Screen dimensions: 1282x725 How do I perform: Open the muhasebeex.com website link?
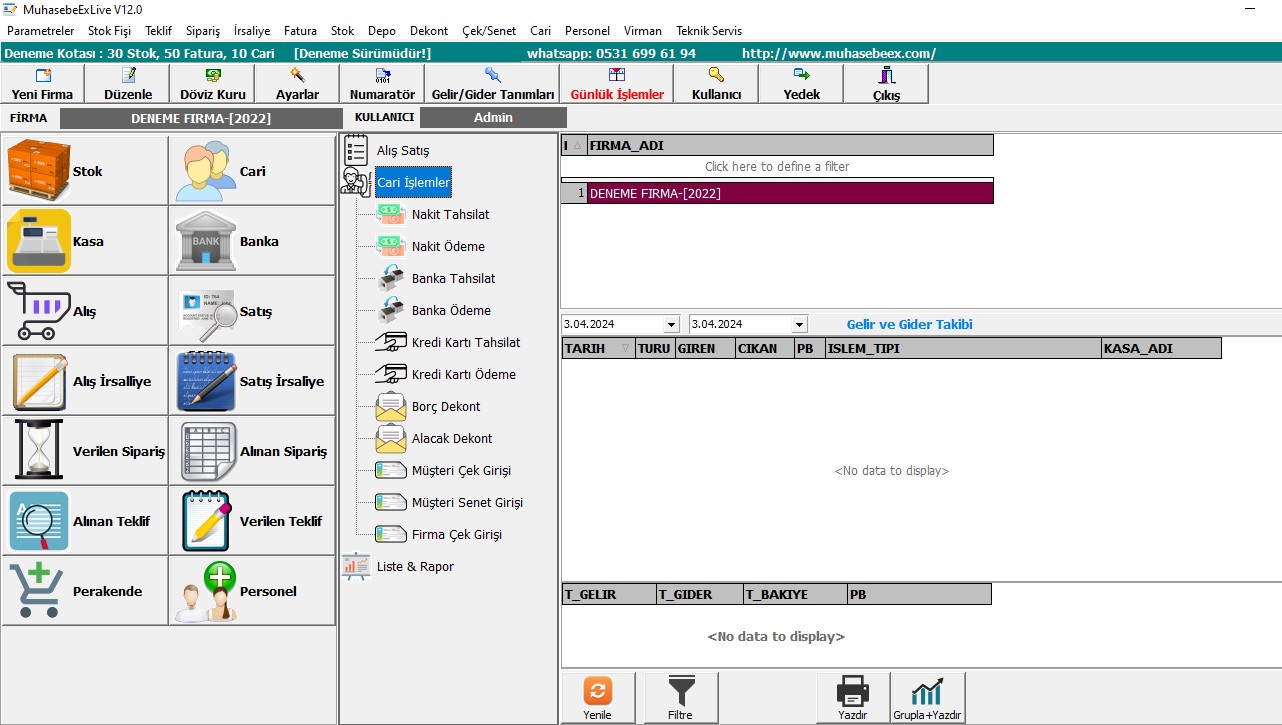point(838,53)
